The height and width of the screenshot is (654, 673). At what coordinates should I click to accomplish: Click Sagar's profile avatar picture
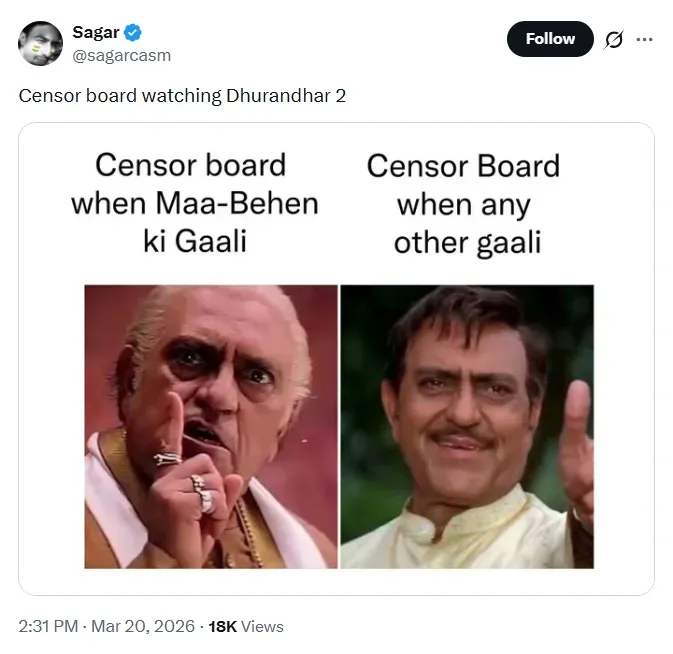click(x=40, y=41)
